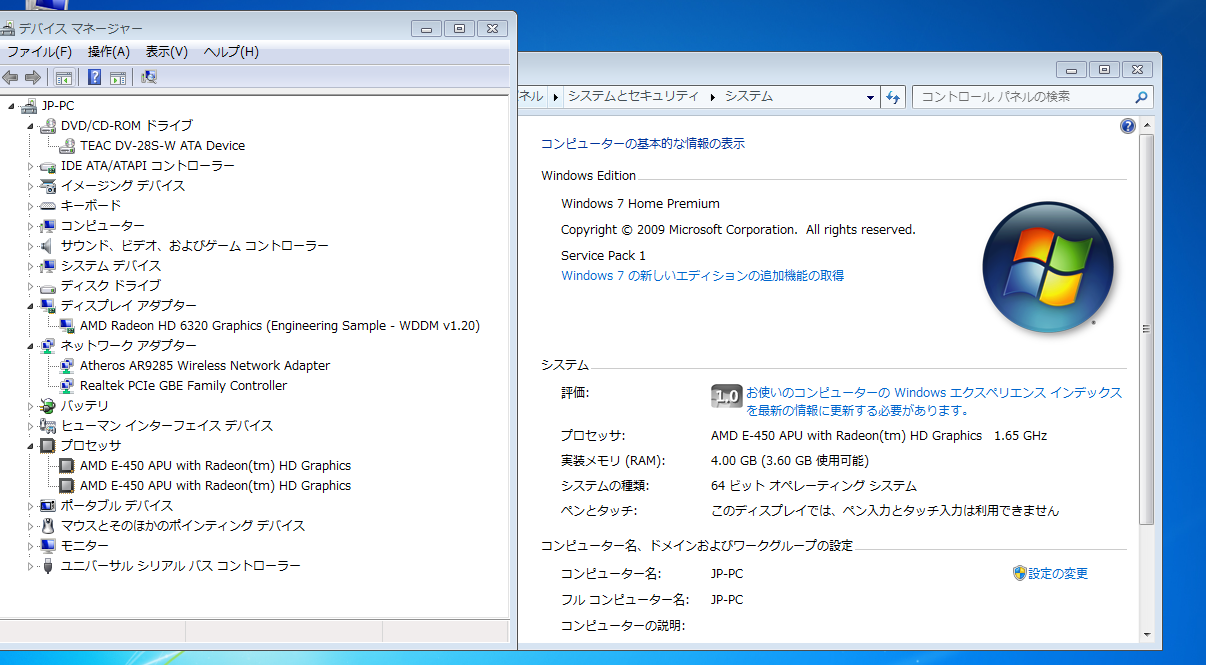Image resolution: width=1206 pixels, height=665 pixels.
Task: Expand the keyboard node
Action: pos(31,206)
